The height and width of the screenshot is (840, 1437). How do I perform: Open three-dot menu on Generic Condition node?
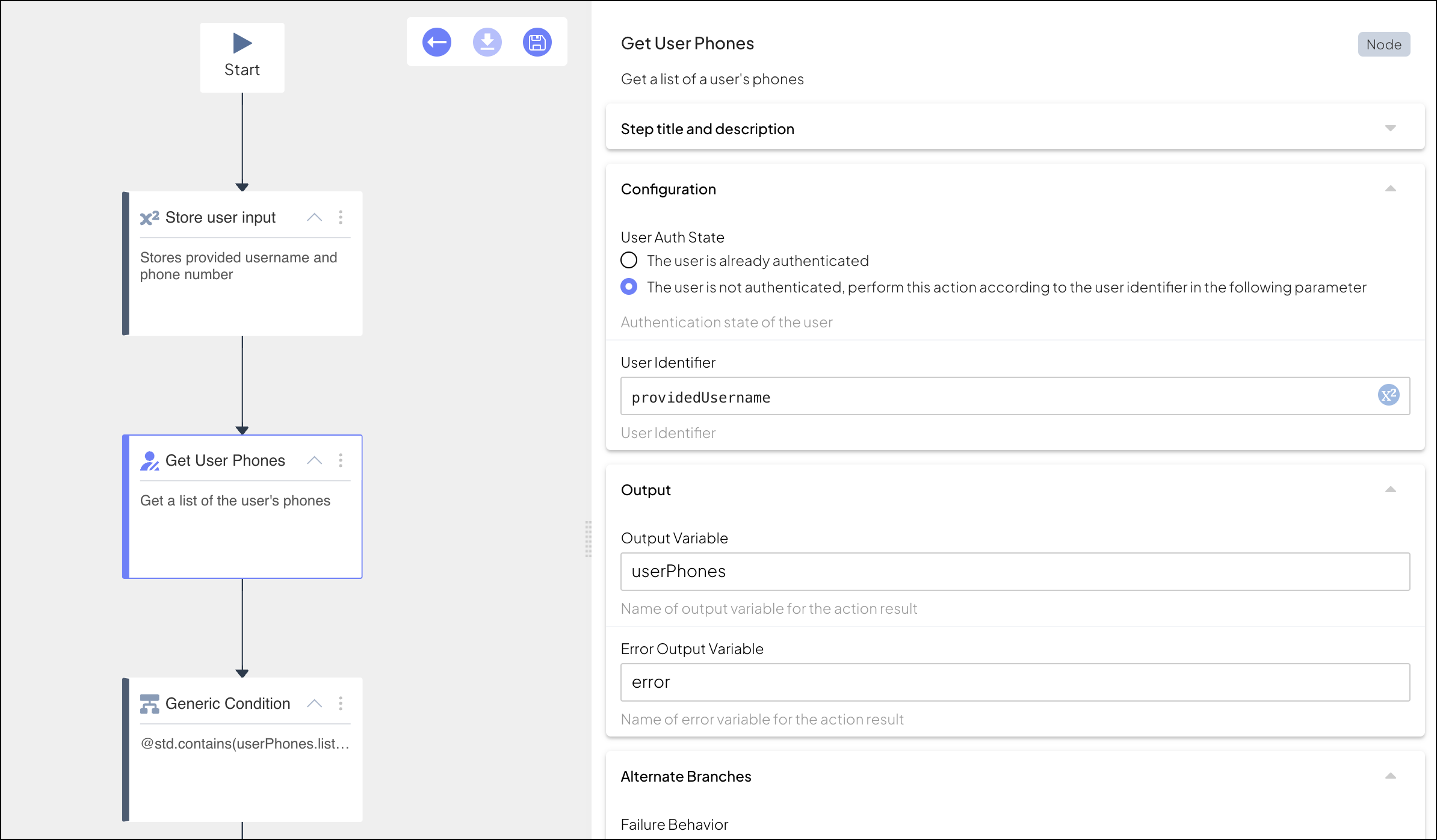(341, 703)
